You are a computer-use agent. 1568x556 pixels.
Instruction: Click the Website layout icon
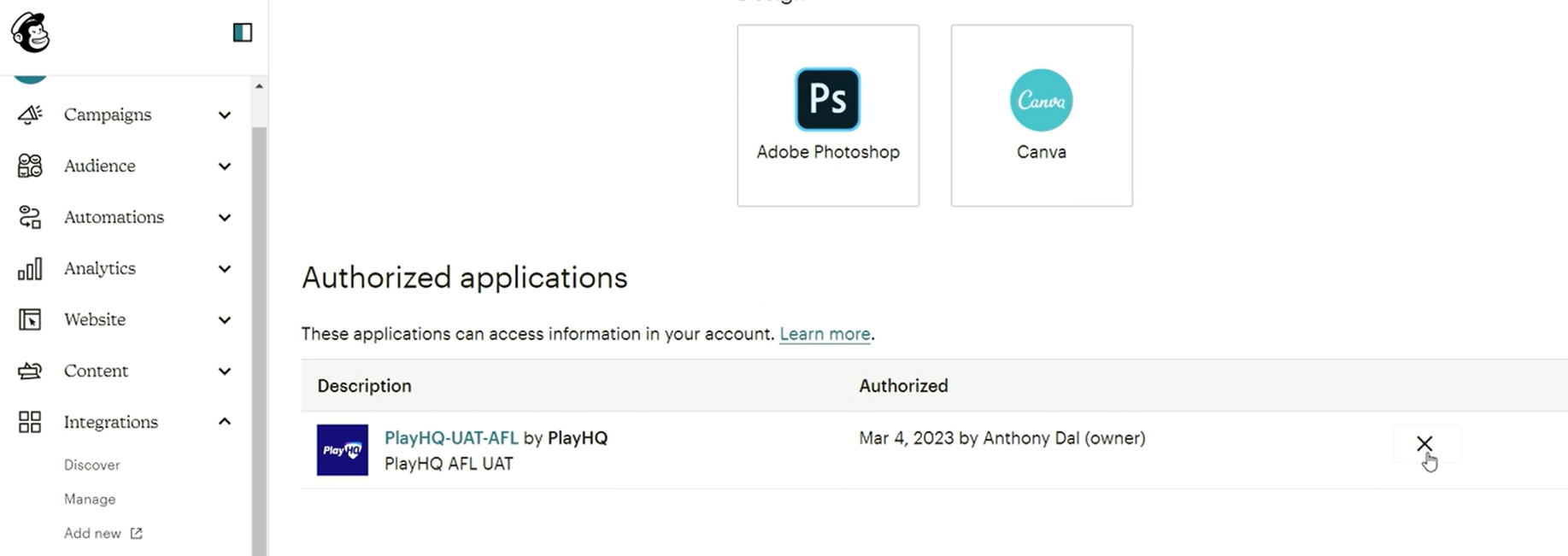30,319
